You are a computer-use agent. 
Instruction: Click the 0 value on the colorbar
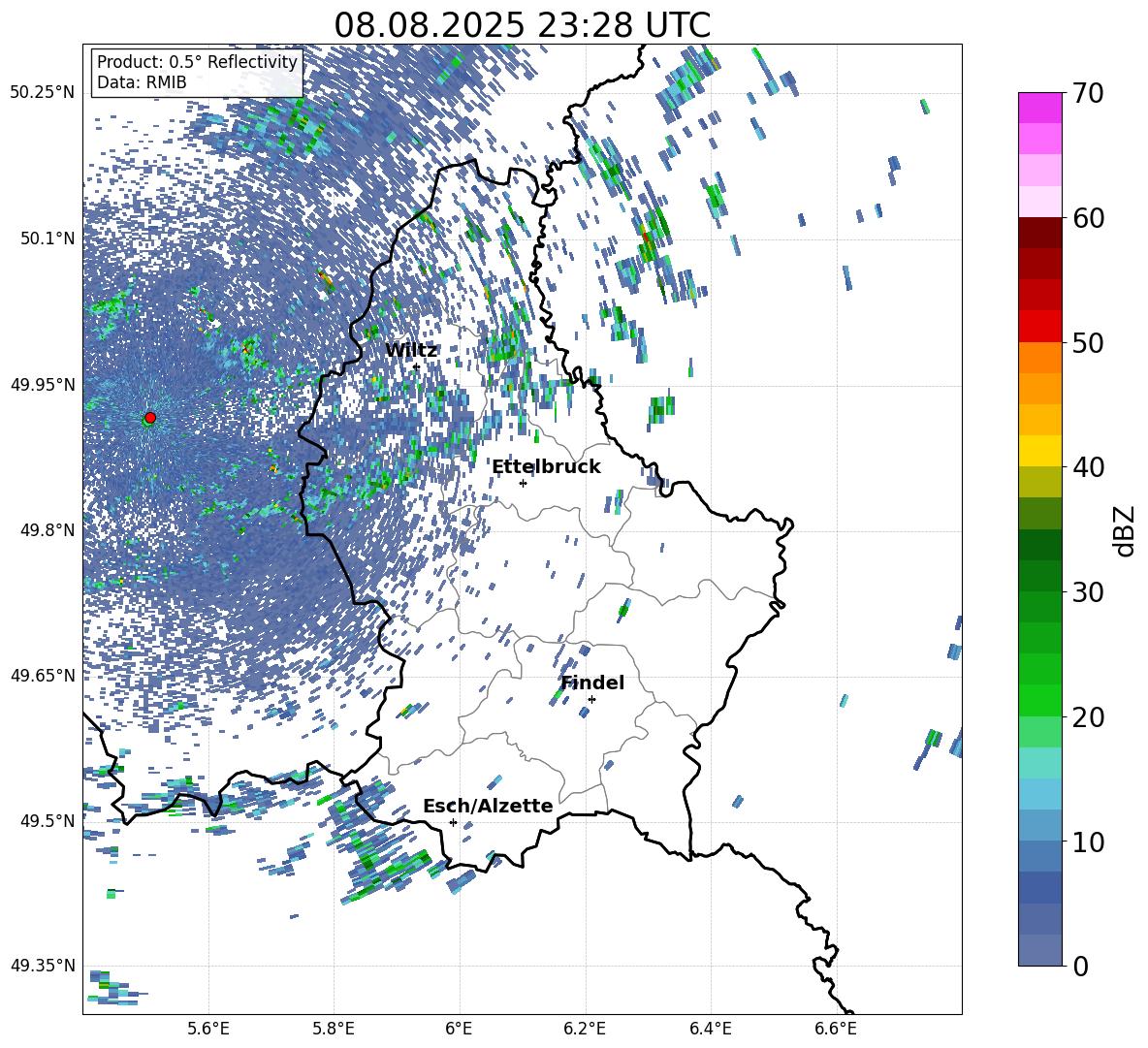point(1080,966)
